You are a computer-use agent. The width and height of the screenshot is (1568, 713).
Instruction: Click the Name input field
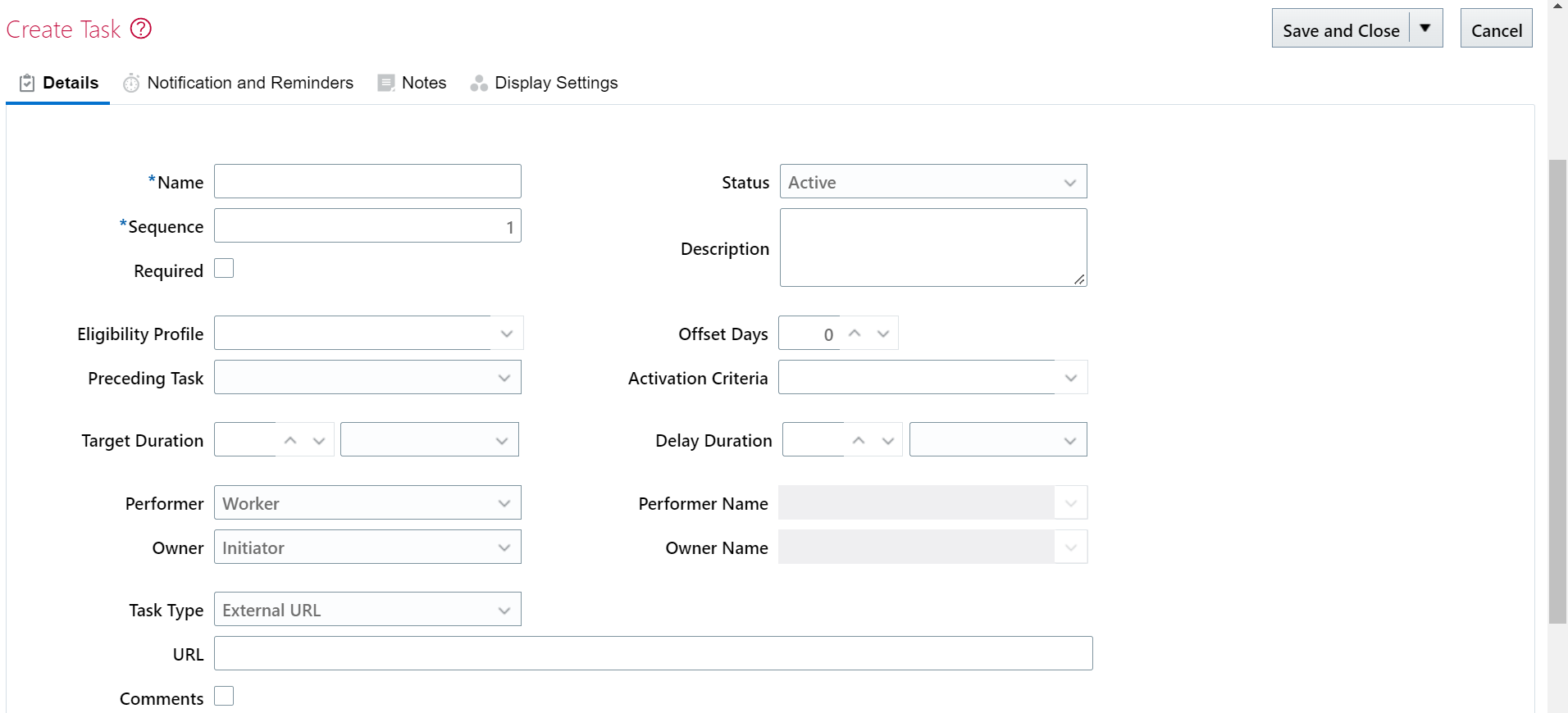tap(367, 181)
